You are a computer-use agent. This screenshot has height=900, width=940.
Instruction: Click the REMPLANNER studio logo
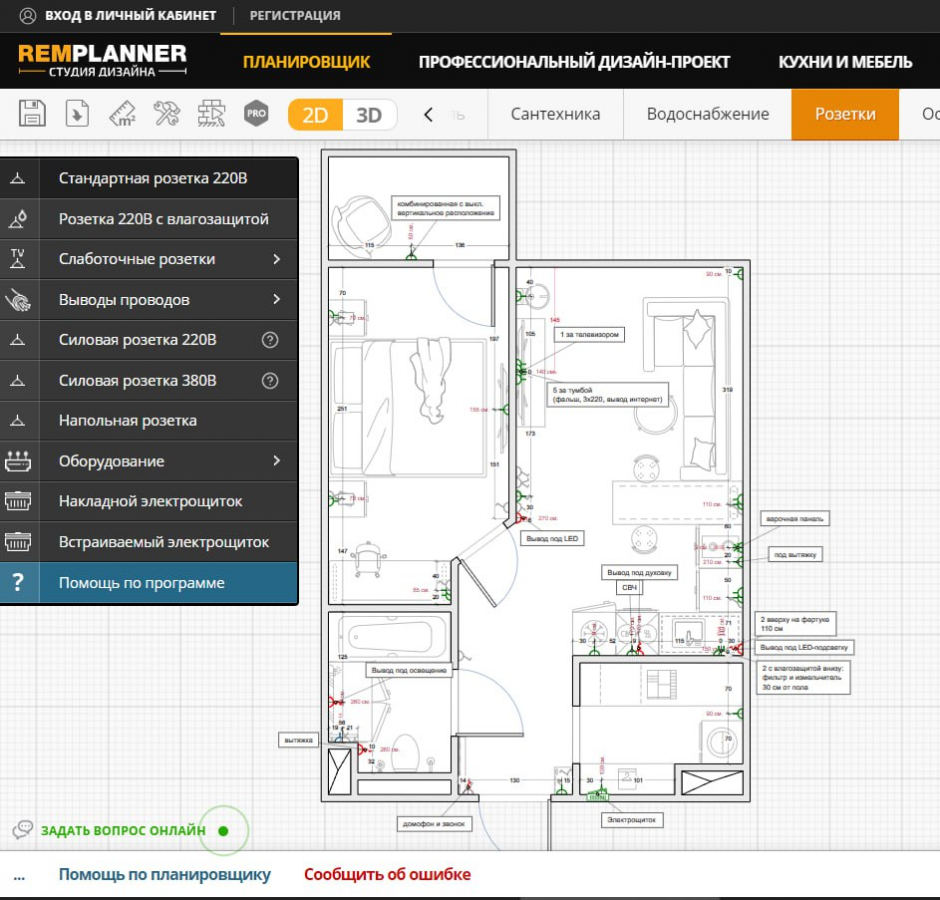click(x=102, y=60)
